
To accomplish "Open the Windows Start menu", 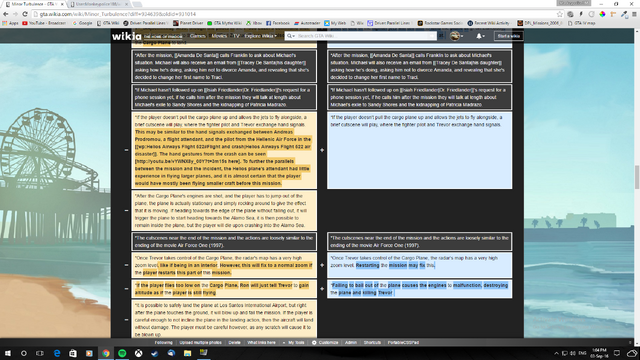I will (x=7, y=353).
